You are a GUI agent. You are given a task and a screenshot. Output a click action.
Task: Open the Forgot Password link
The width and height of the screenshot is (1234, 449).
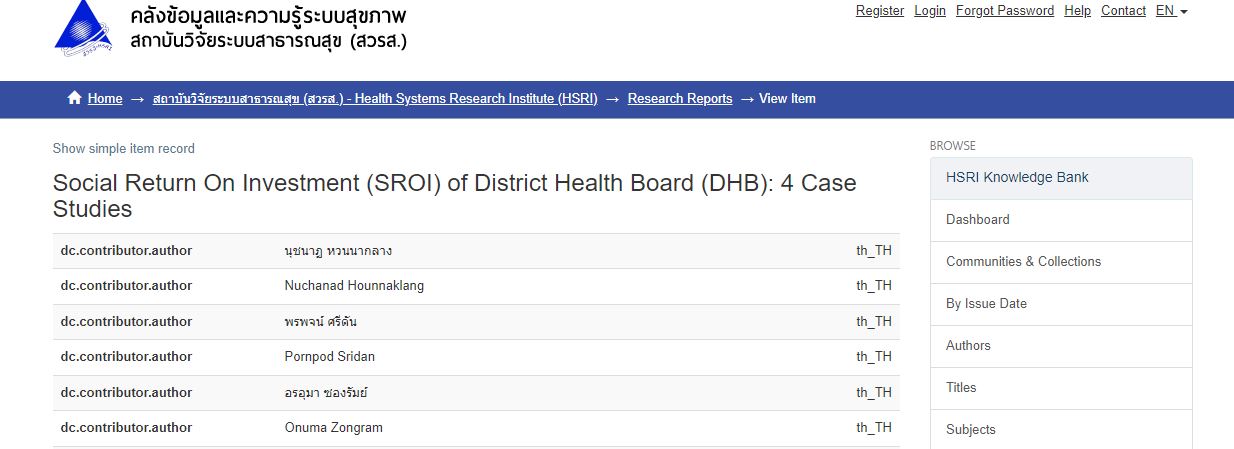click(1005, 11)
